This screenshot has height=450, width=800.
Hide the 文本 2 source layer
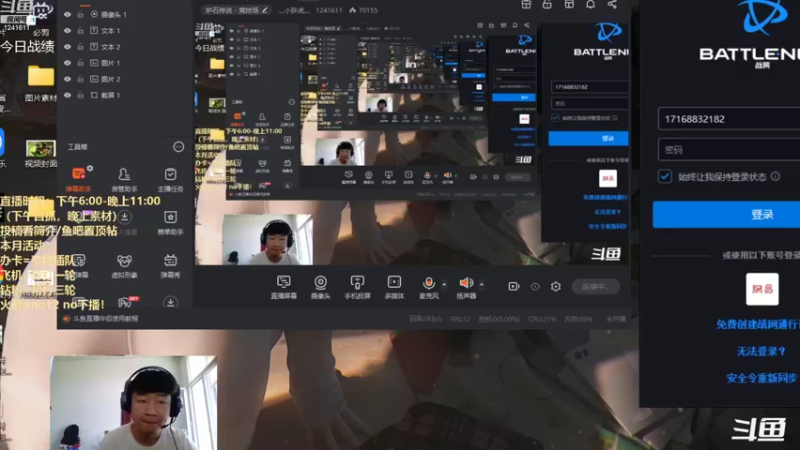click(x=67, y=47)
